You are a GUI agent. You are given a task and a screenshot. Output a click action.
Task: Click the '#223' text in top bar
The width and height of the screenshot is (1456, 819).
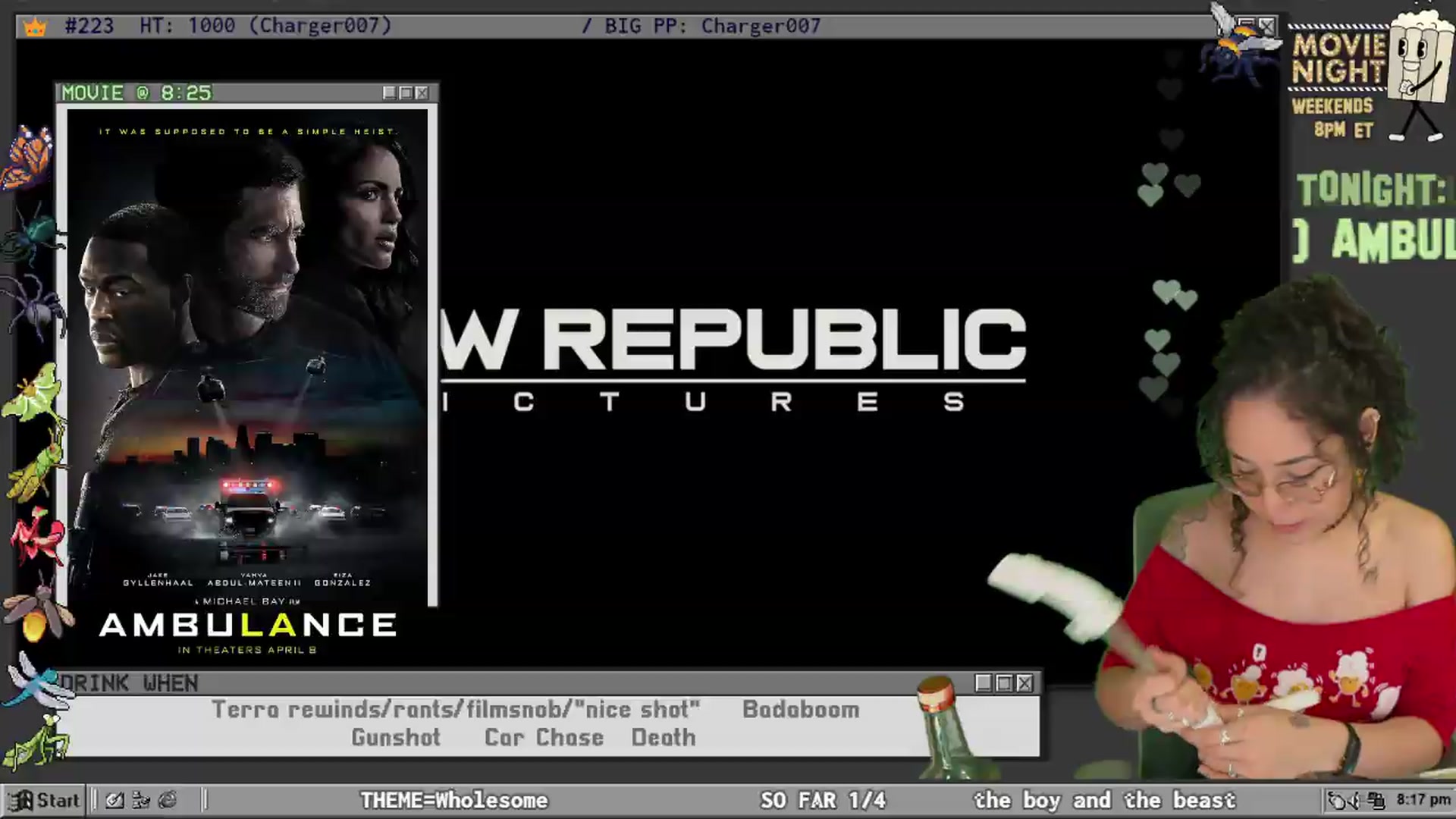tap(89, 27)
